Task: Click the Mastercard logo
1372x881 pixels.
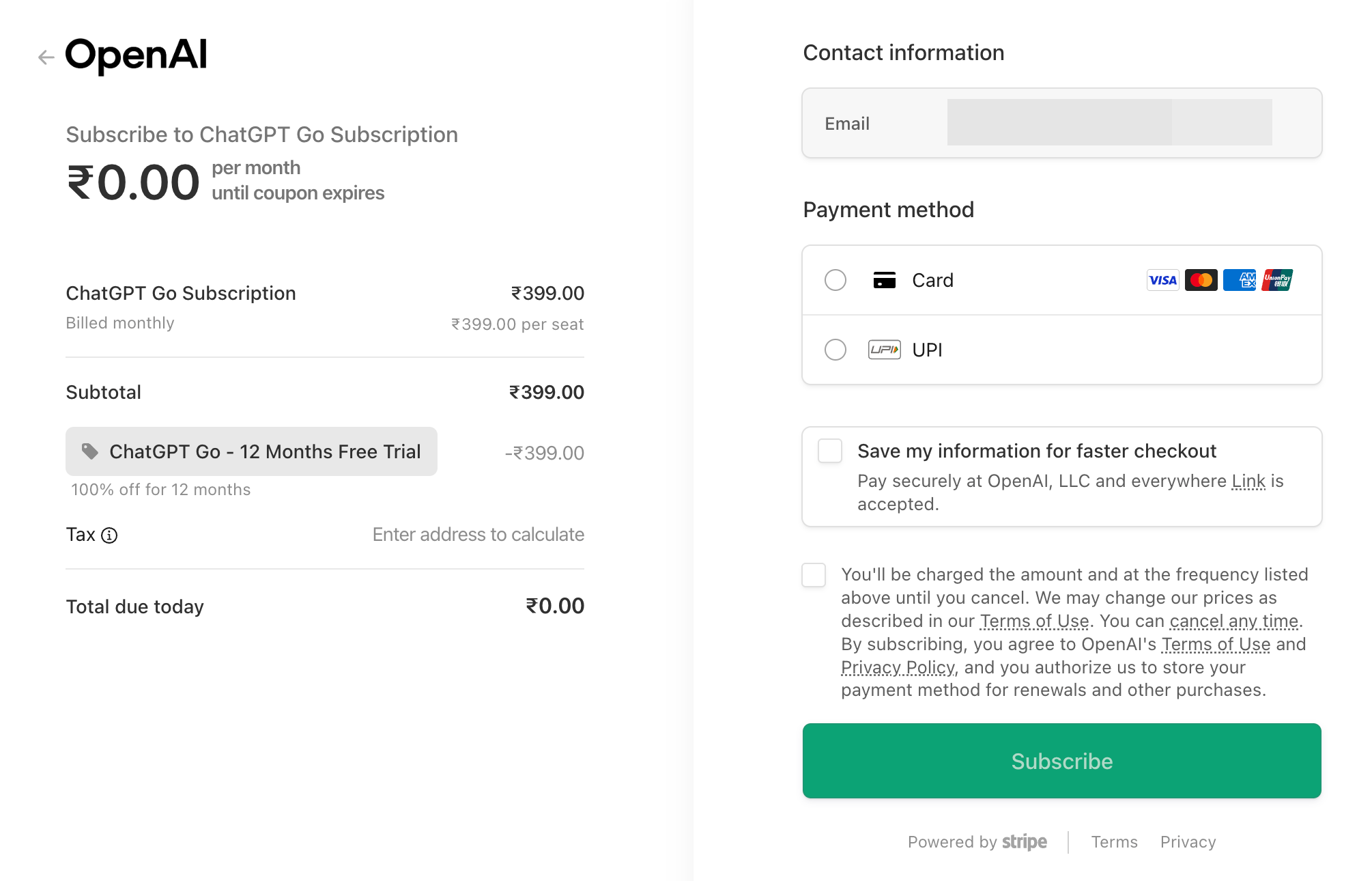Action: coord(1201,280)
